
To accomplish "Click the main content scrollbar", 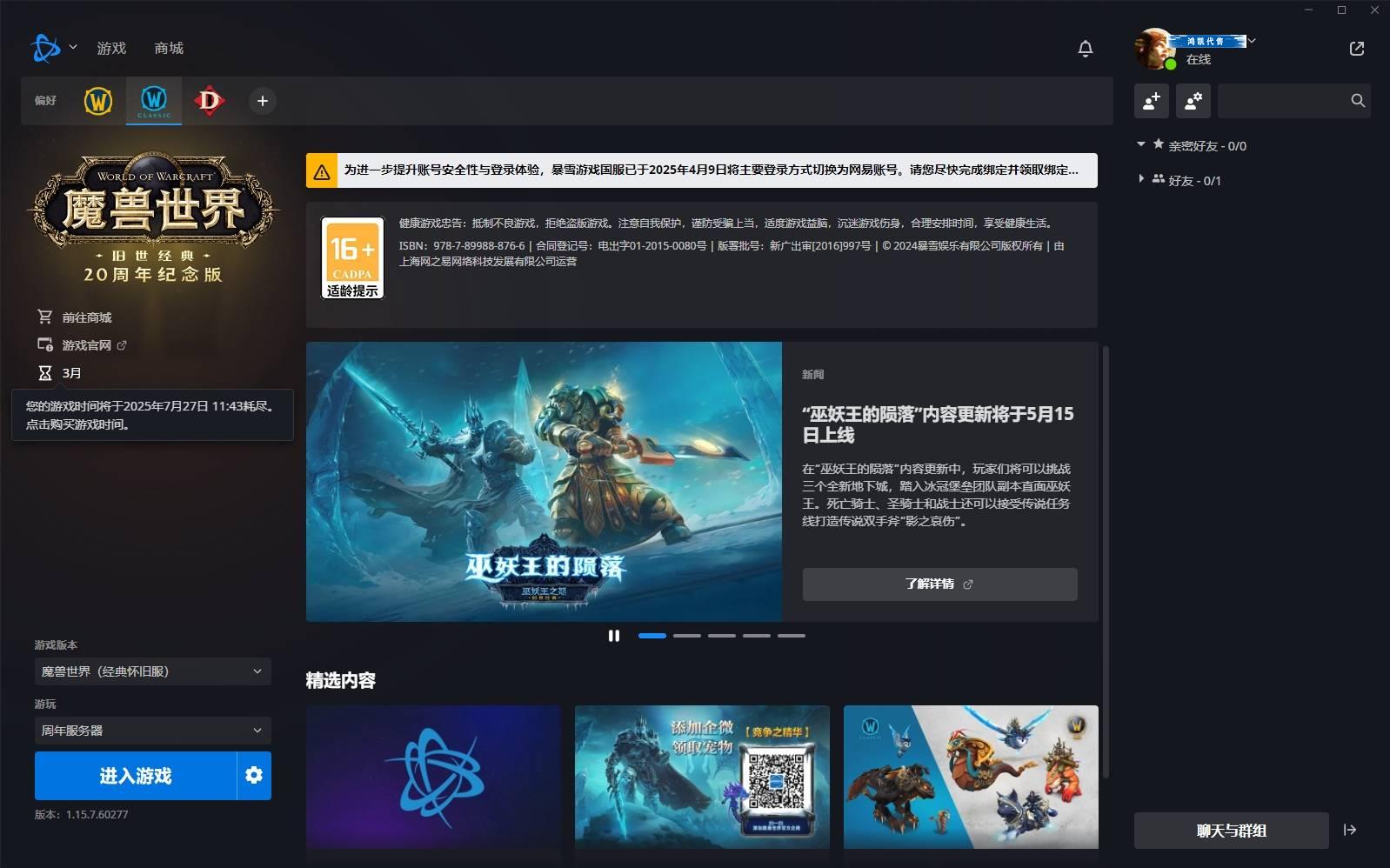I will point(1106,561).
